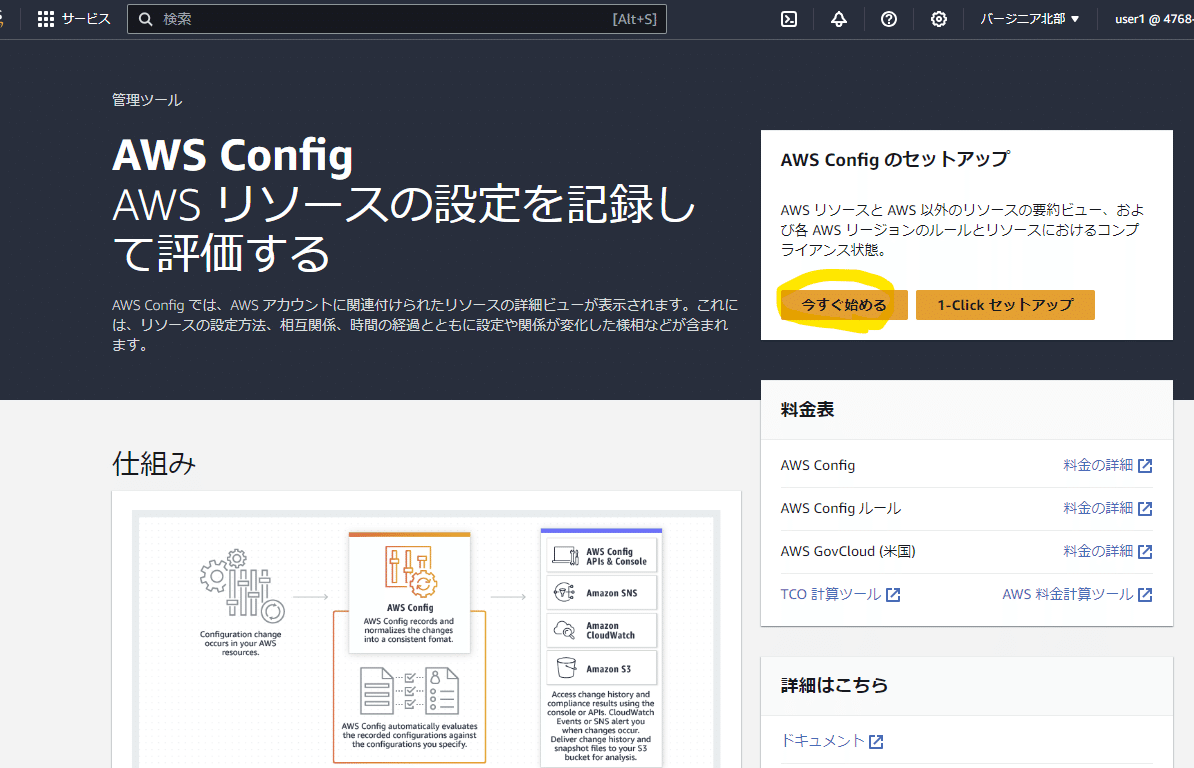
Task: Click the AWS GovCloud (米国) row label
Action: pyautogui.click(x=848, y=551)
